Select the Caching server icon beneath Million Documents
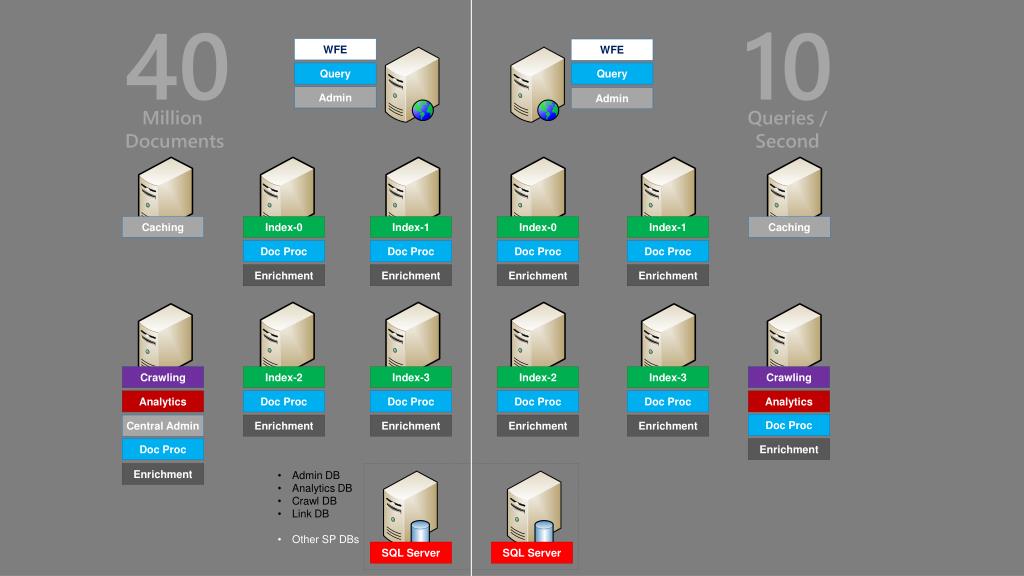This screenshot has height=576, width=1024. pyautogui.click(x=165, y=187)
